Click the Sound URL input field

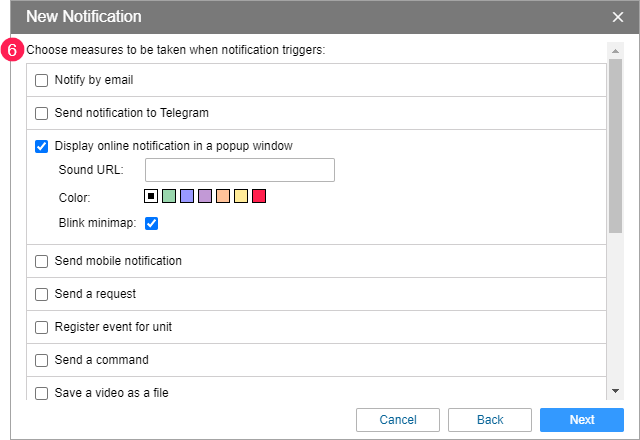[x=239, y=170]
